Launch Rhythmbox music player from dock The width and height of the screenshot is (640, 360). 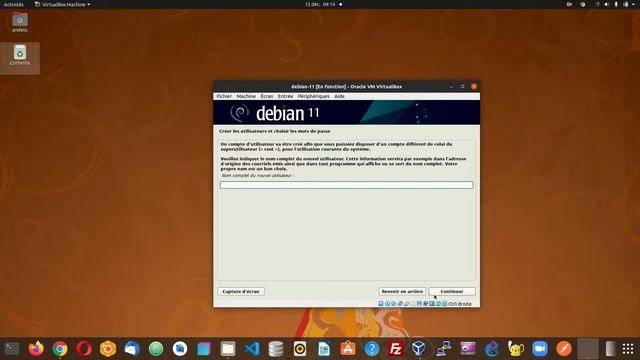tap(300, 349)
